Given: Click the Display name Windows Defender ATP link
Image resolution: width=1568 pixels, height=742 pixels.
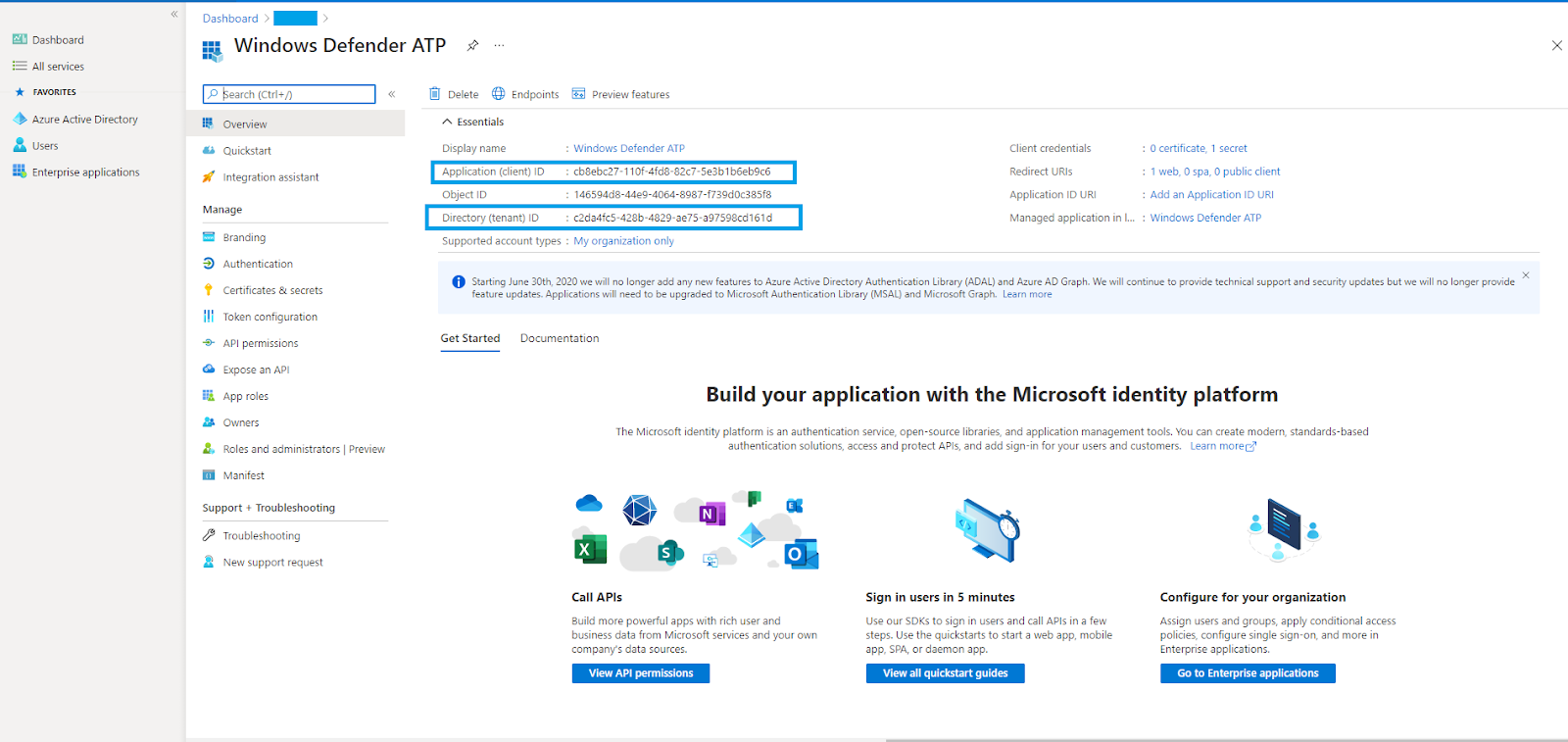Looking at the screenshot, I should pyautogui.click(x=629, y=149).
